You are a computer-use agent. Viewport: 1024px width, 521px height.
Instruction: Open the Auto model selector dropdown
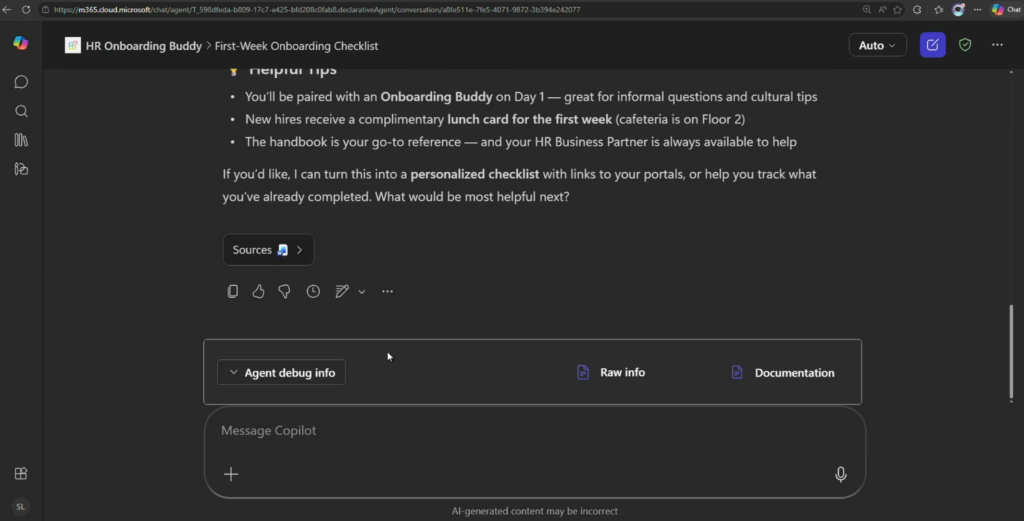[x=877, y=45]
